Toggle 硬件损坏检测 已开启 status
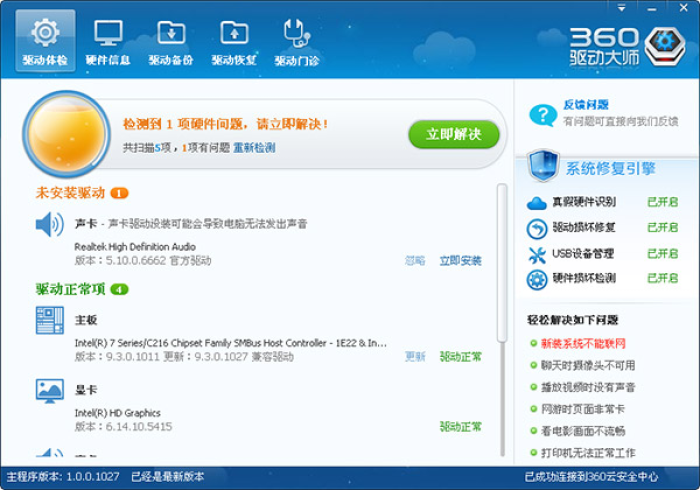The height and width of the screenshot is (490, 700). pyautogui.click(x=662, y=278)
